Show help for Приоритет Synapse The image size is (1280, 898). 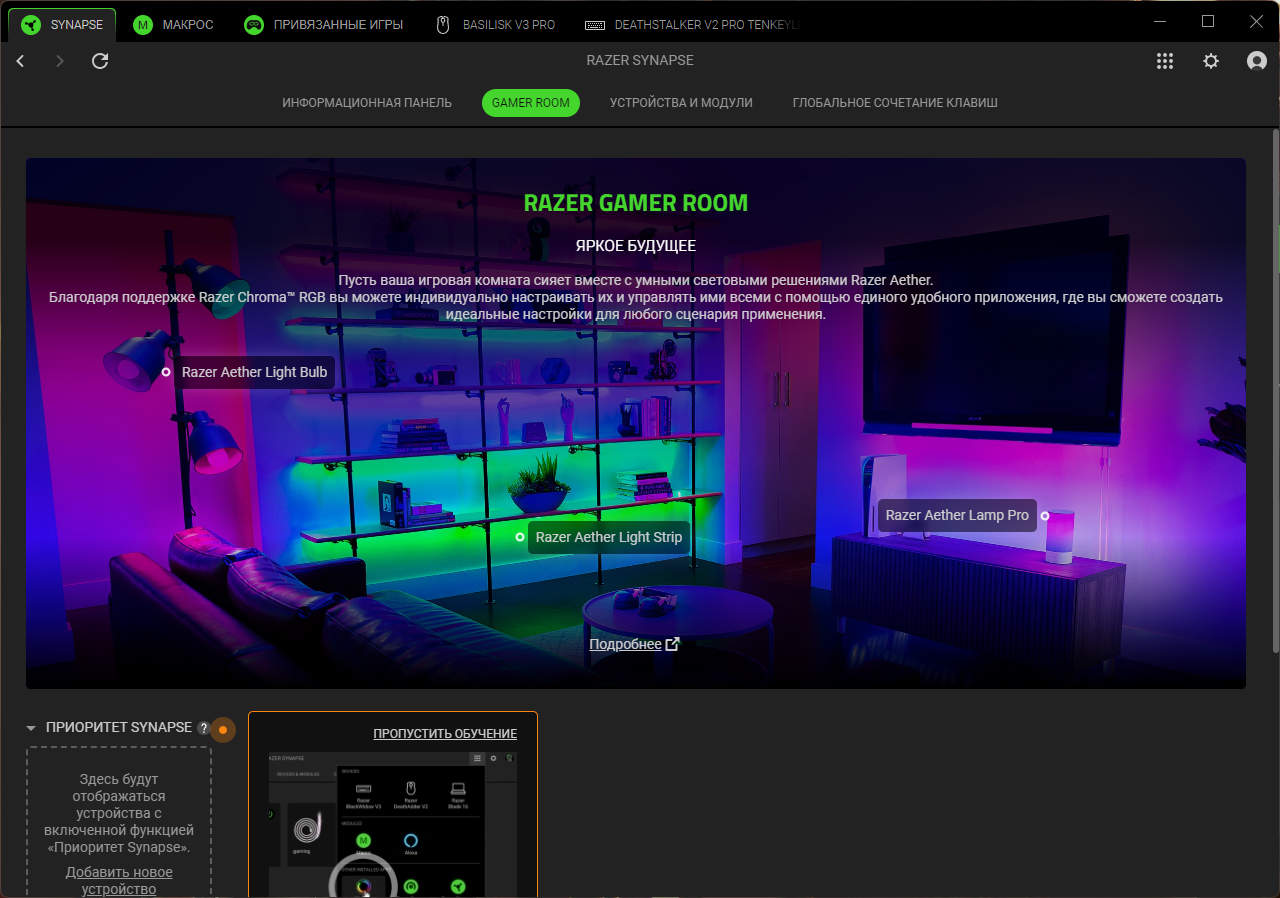(x=204, y=728)
